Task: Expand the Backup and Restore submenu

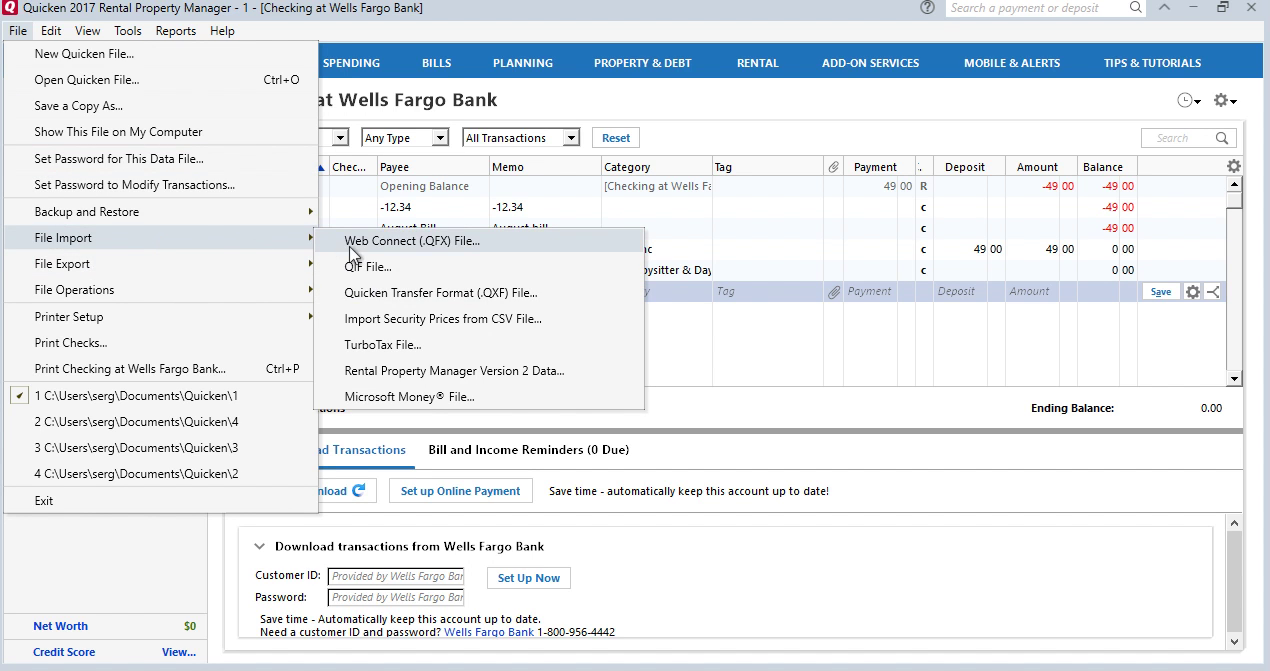Action: [x=160, y=212]
